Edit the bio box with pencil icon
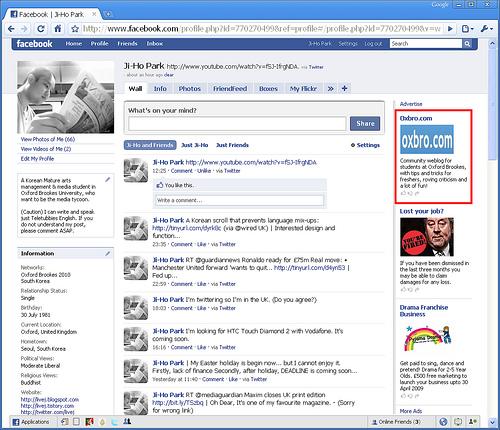Image resolution: width=500 pixels, height=430 pixels. (x=108, y=180)
